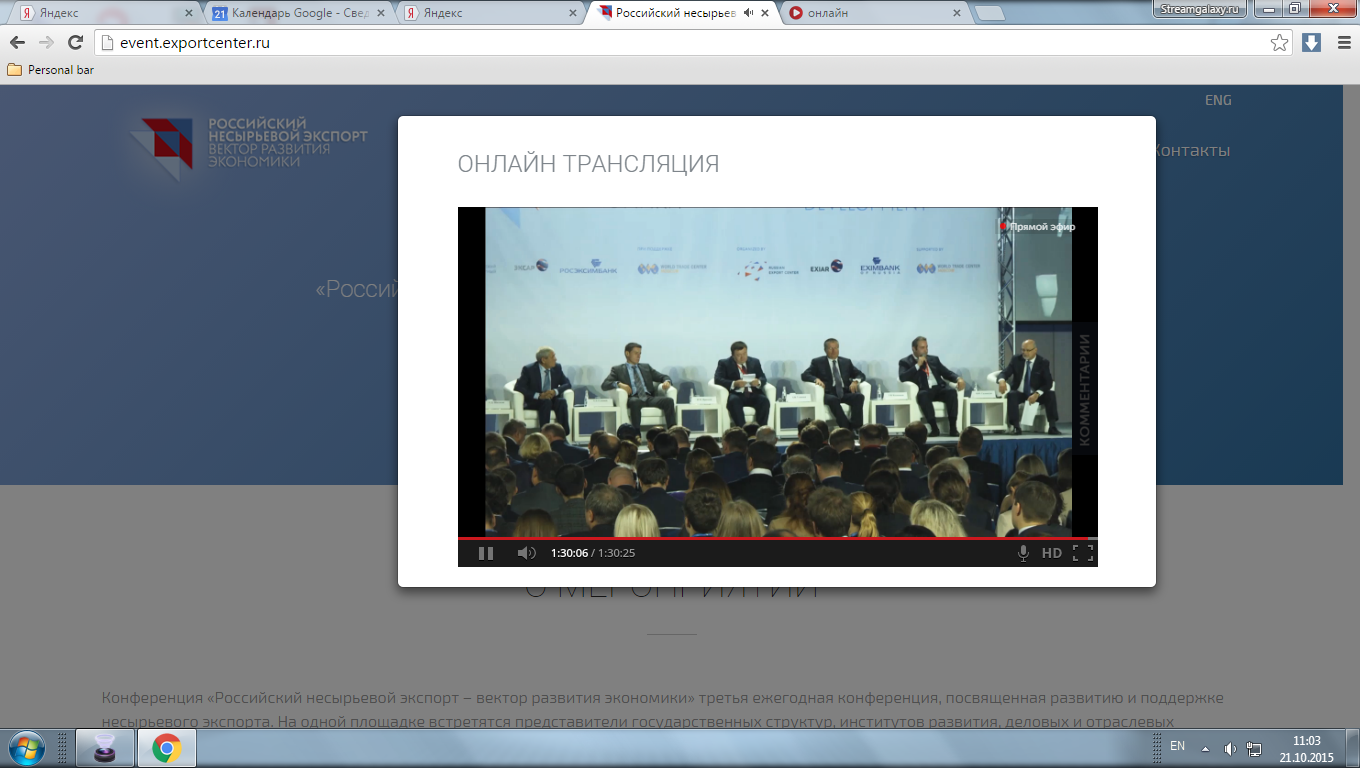The image size is (1360, 768).
Task: Click the ОНЛАЙН ТРАНСЛЯЦИЯ heading
Action: (588, 164)
